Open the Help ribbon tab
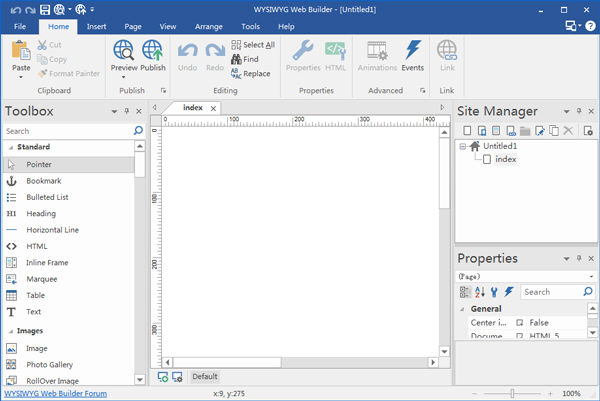 point(286,26)
